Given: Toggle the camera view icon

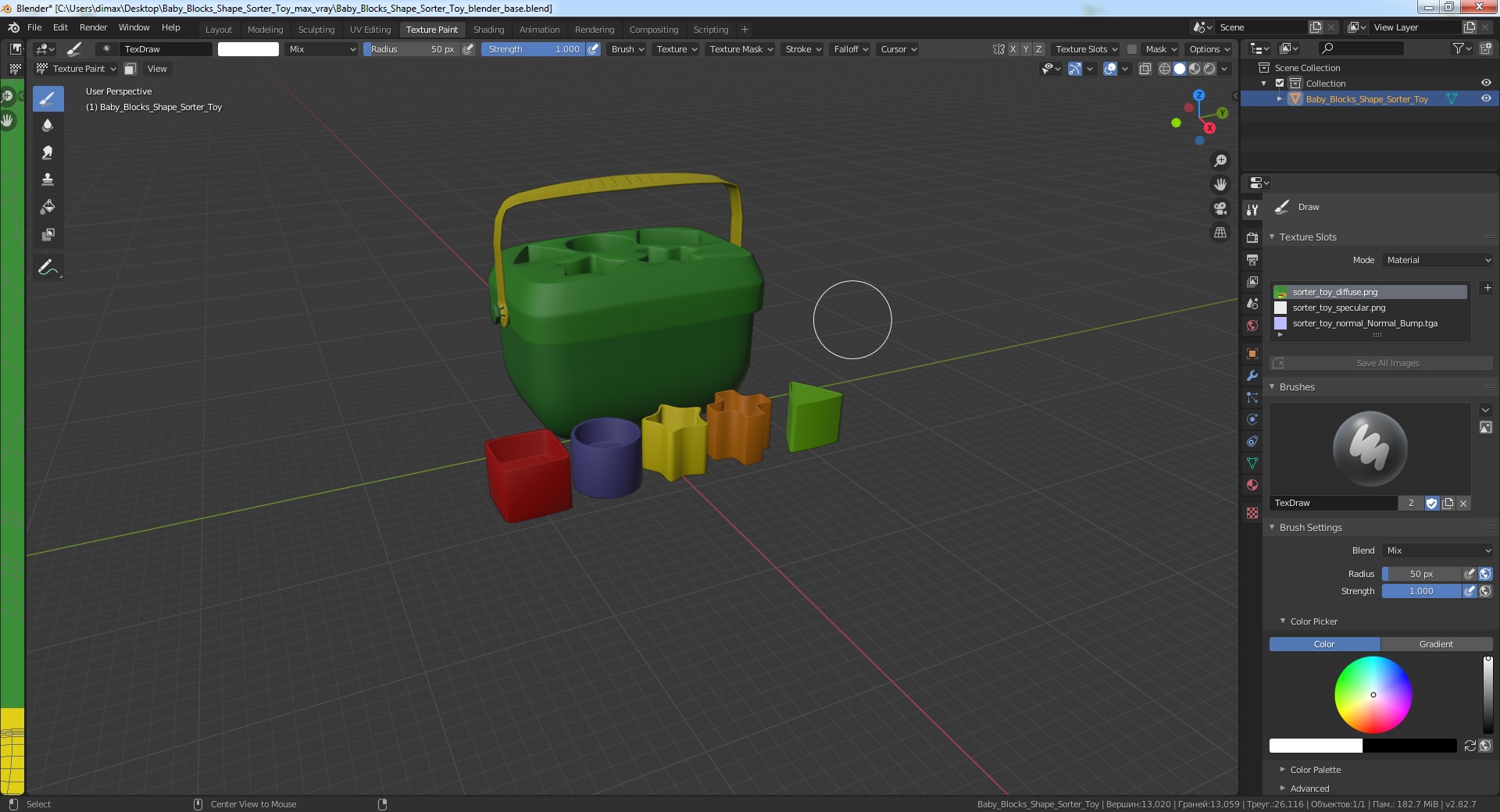Looking at the screenshot, I should (x=1220, y=208).
